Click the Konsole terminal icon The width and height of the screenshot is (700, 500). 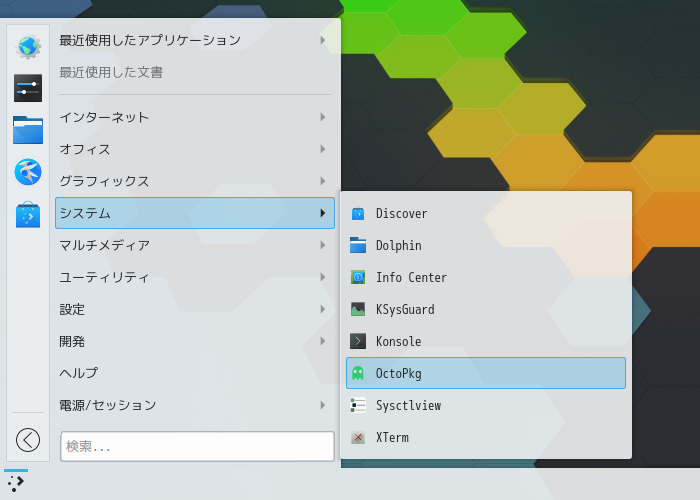tap(358, 341)
